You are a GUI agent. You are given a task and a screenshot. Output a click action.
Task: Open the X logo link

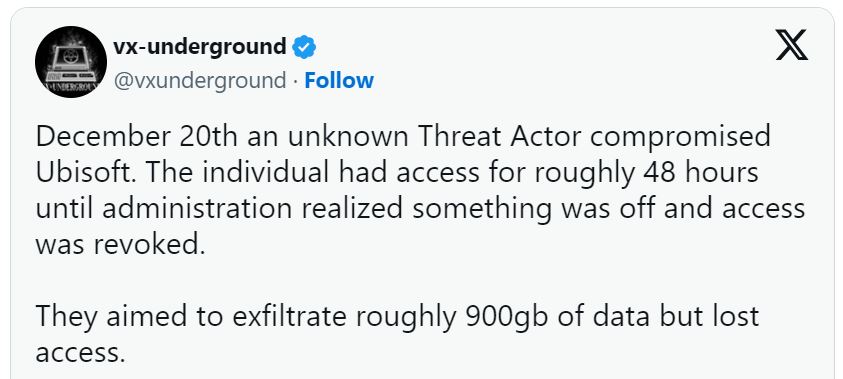[x=791, y=45]
